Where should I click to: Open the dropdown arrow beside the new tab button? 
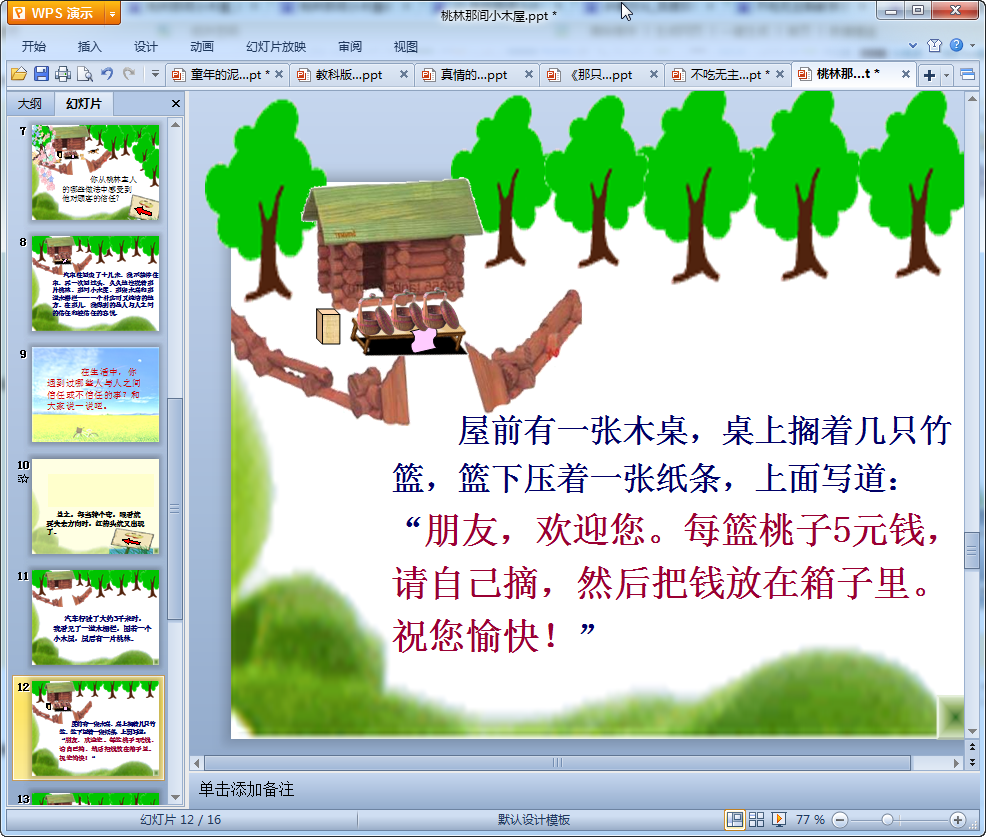coord(945,75)
